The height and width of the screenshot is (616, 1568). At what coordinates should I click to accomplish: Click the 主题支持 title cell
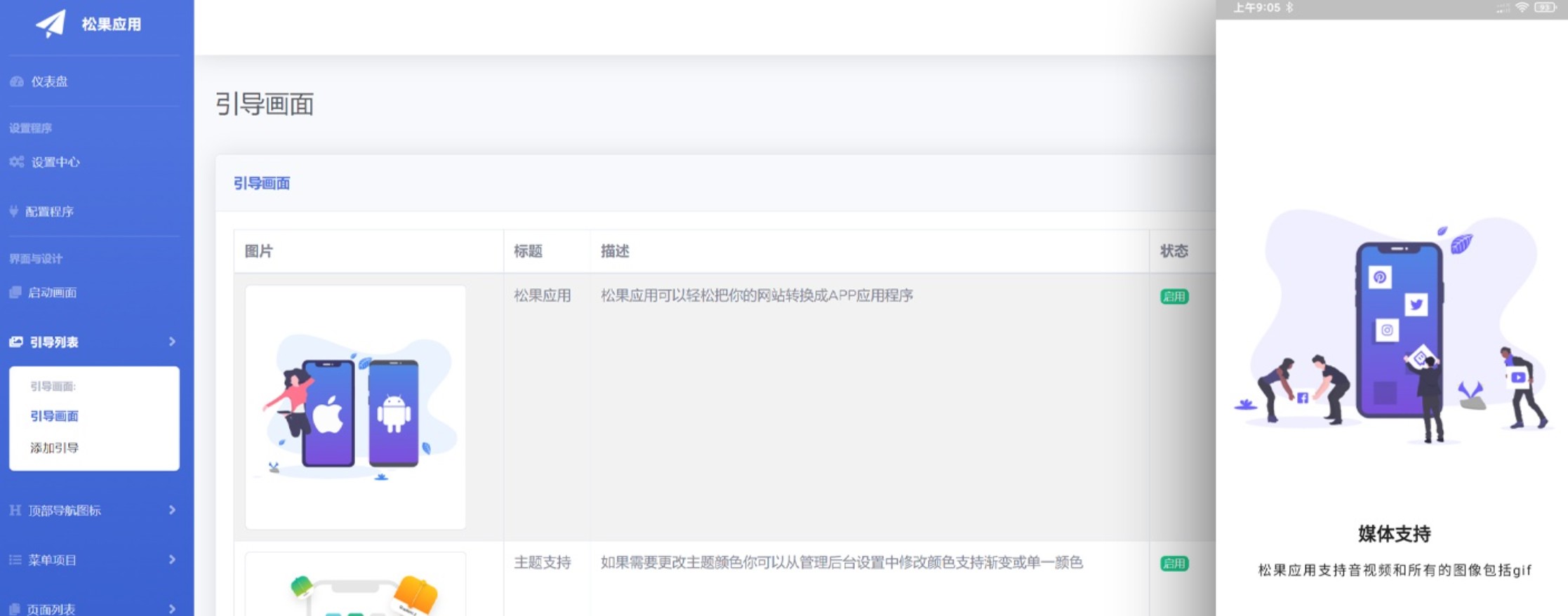[542, 562]
